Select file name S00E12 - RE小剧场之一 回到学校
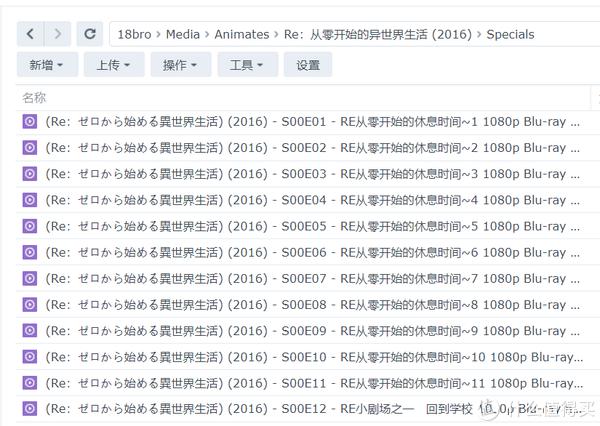The image size is (600, 426). pyautogui.click(x=314, y=409)
